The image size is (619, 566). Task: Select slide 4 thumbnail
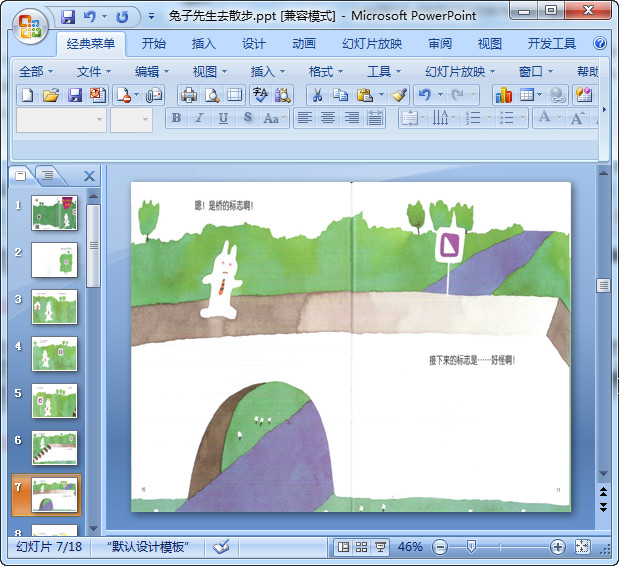click(x=54, y=354)
